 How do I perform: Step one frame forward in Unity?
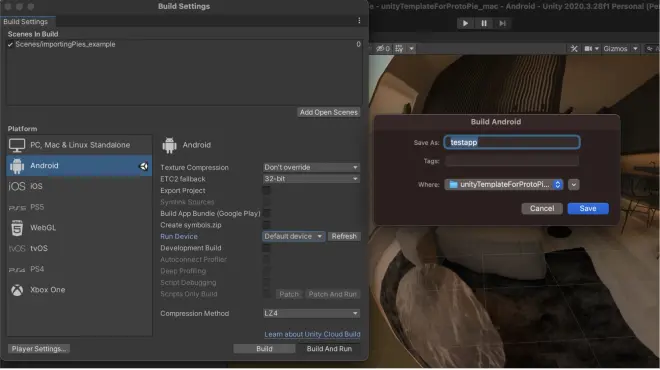click(503, 24)
